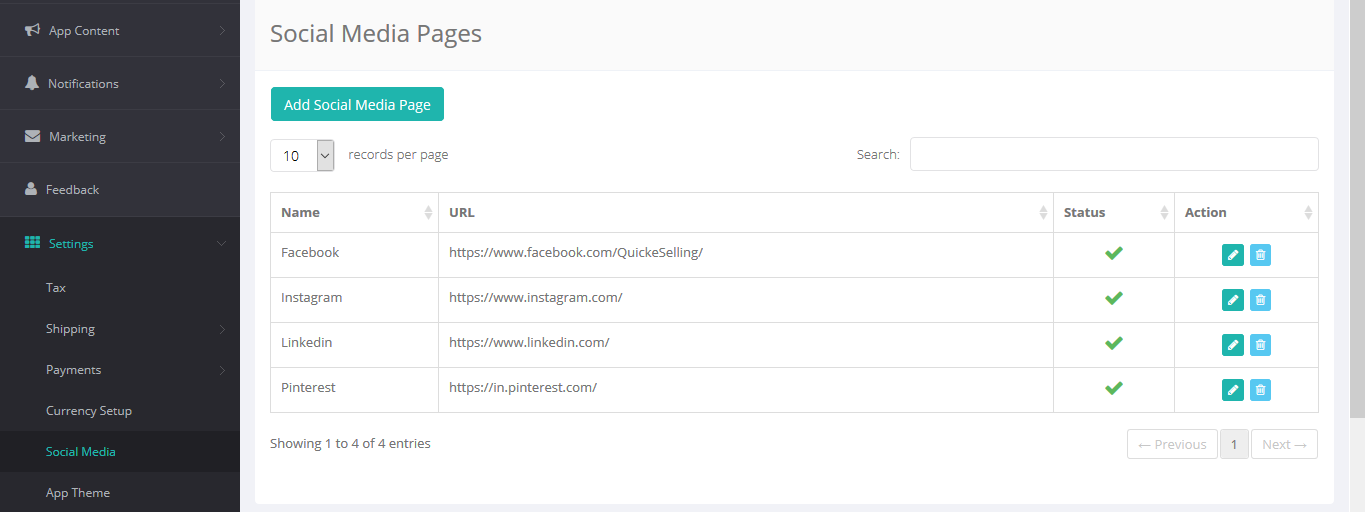Image resolution: width=1365 pixels, height=512 pixels.
Task: Go to the App Theme settings
Action: coord(78,493)
